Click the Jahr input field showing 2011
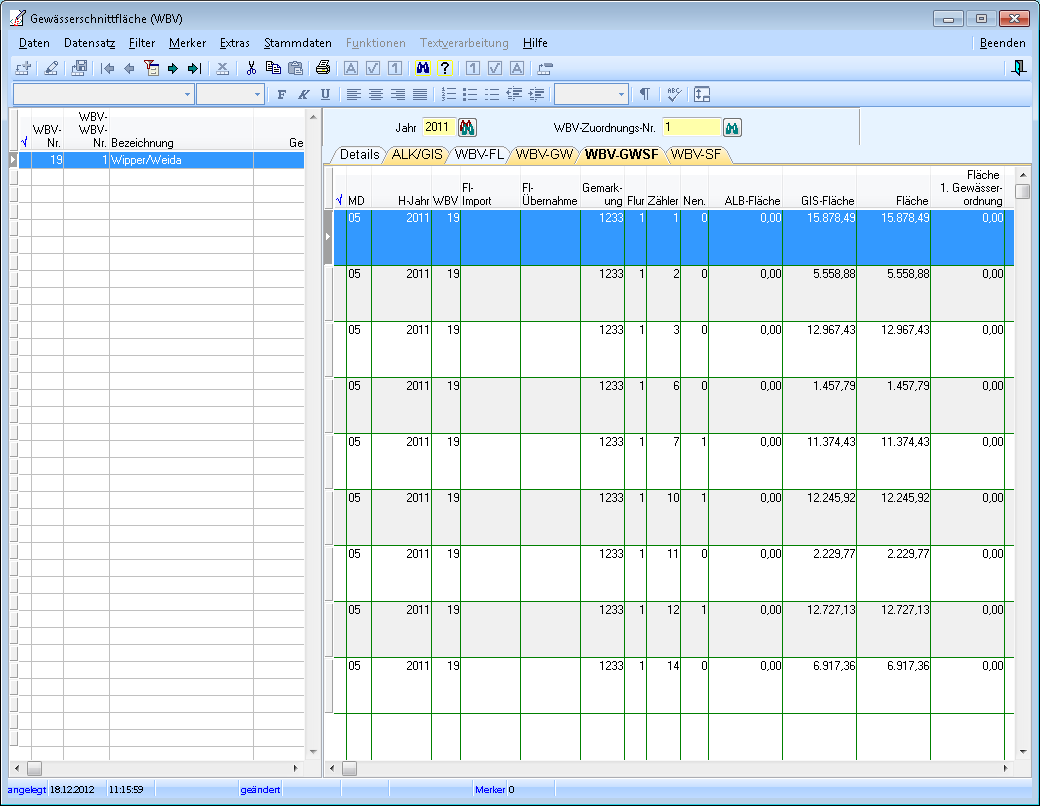Viewport: 1040px width, 806px height. point(439,127)
